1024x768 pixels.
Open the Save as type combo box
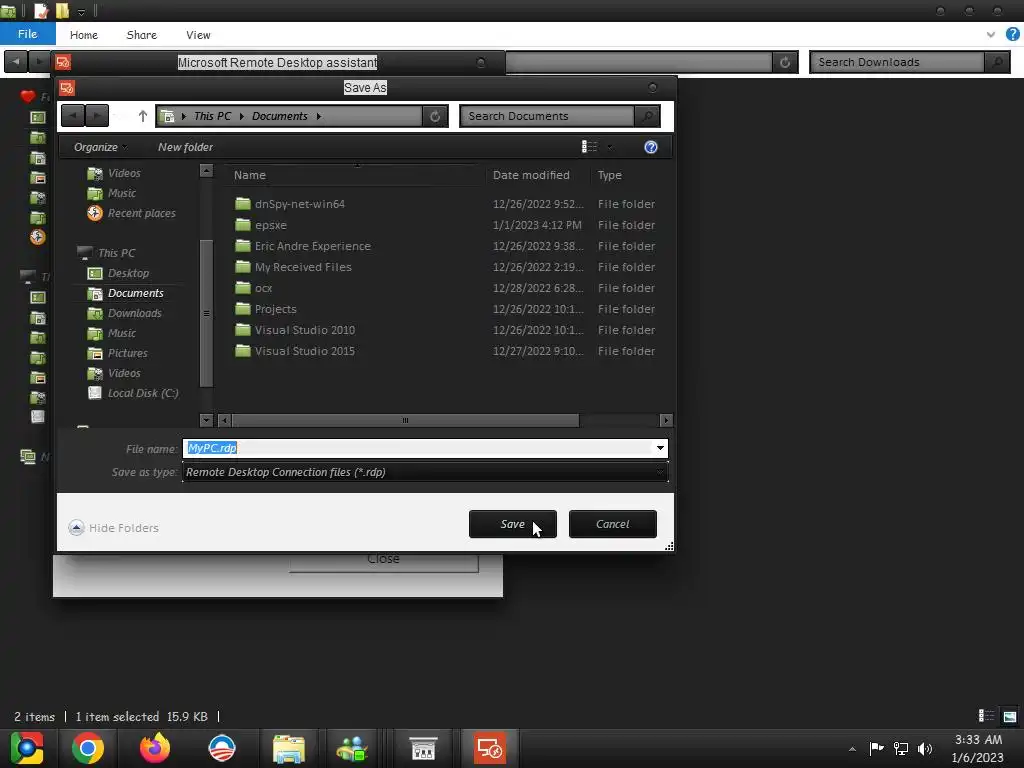click(x=425, y=472)
